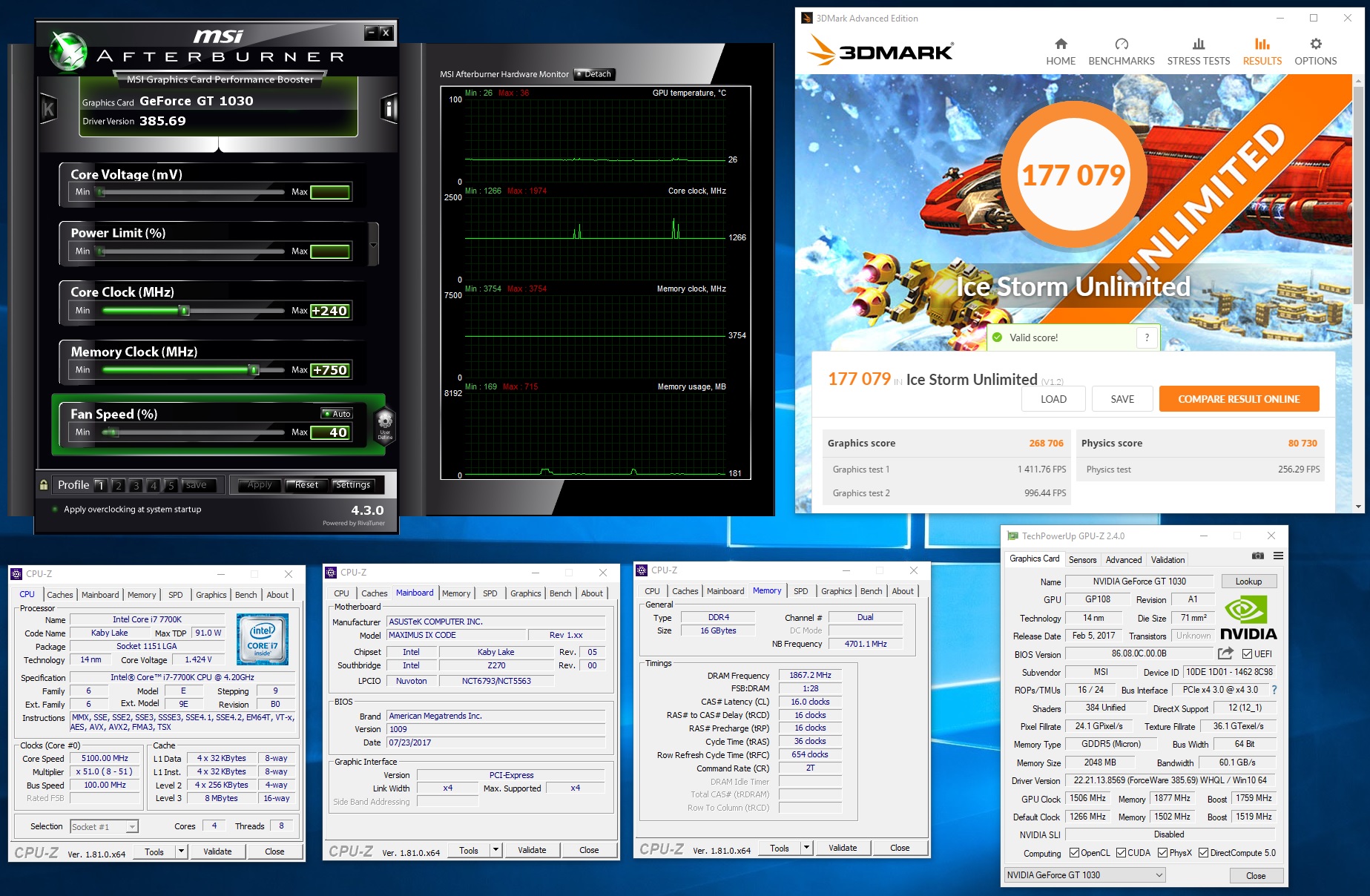Viewport: 1370px width, 896px height.
Task: Open 3DMark BENCHMARKS gauge icon
Action: (x=1122, y=44)
